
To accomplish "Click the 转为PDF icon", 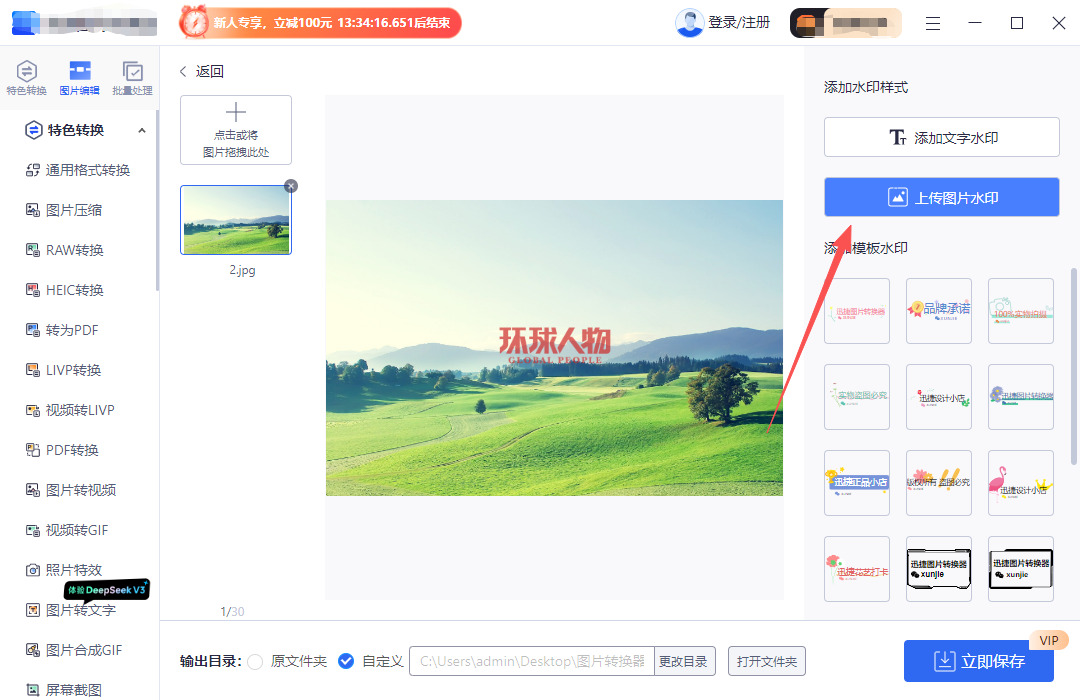I will point(32,330).
